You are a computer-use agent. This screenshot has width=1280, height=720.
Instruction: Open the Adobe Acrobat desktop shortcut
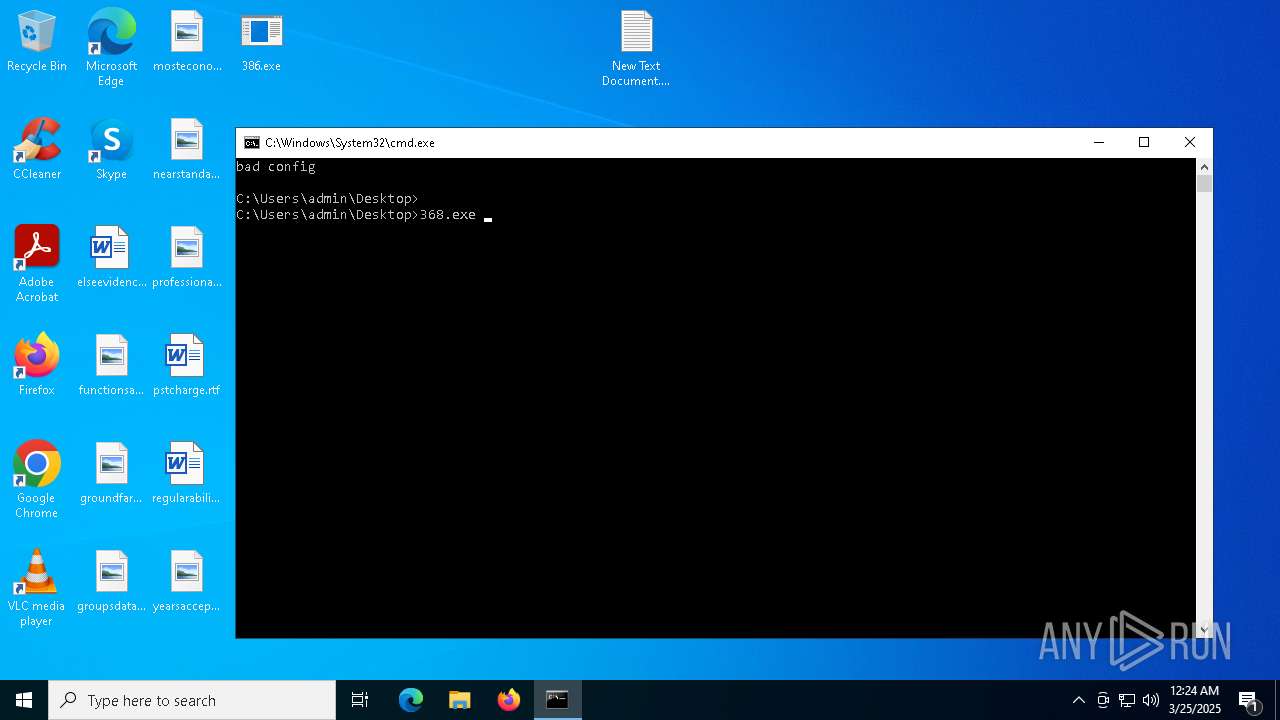tap(37, 264)
